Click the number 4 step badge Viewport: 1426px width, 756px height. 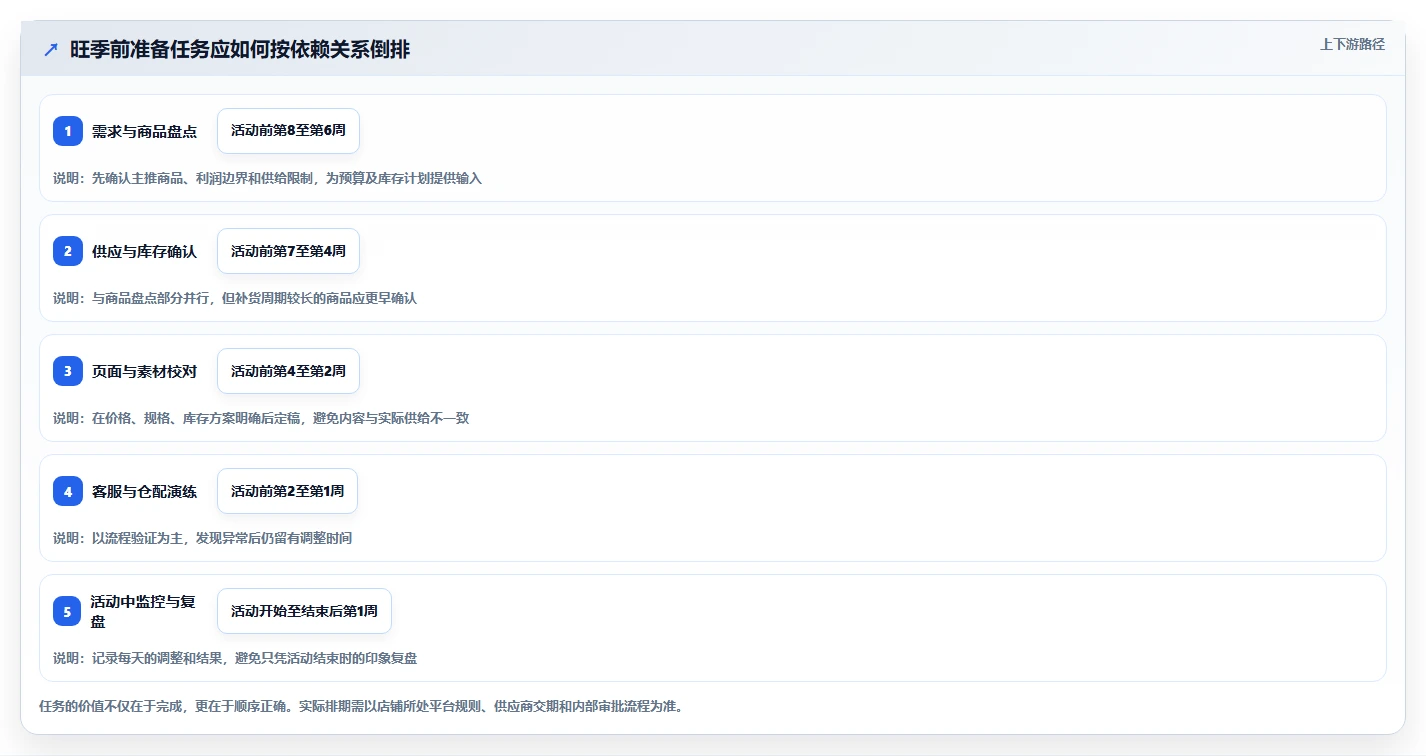coord(68,491)
